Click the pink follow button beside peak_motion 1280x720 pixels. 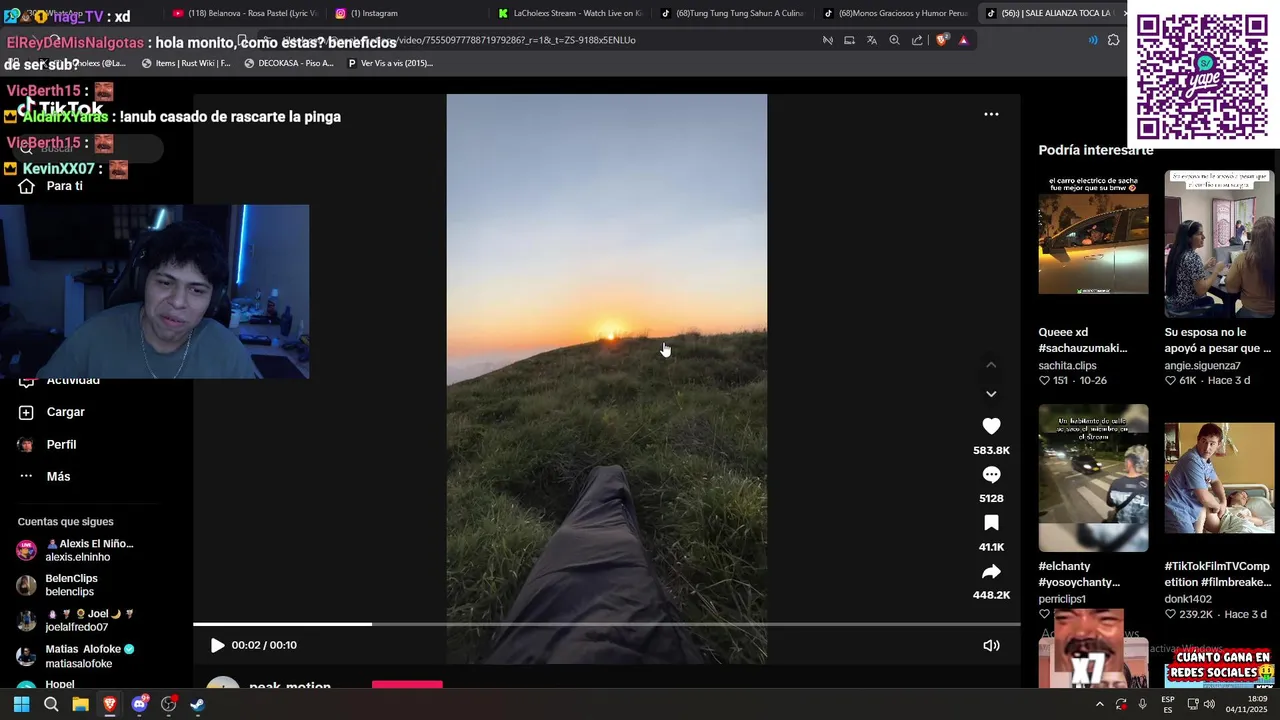coord(407,685)
